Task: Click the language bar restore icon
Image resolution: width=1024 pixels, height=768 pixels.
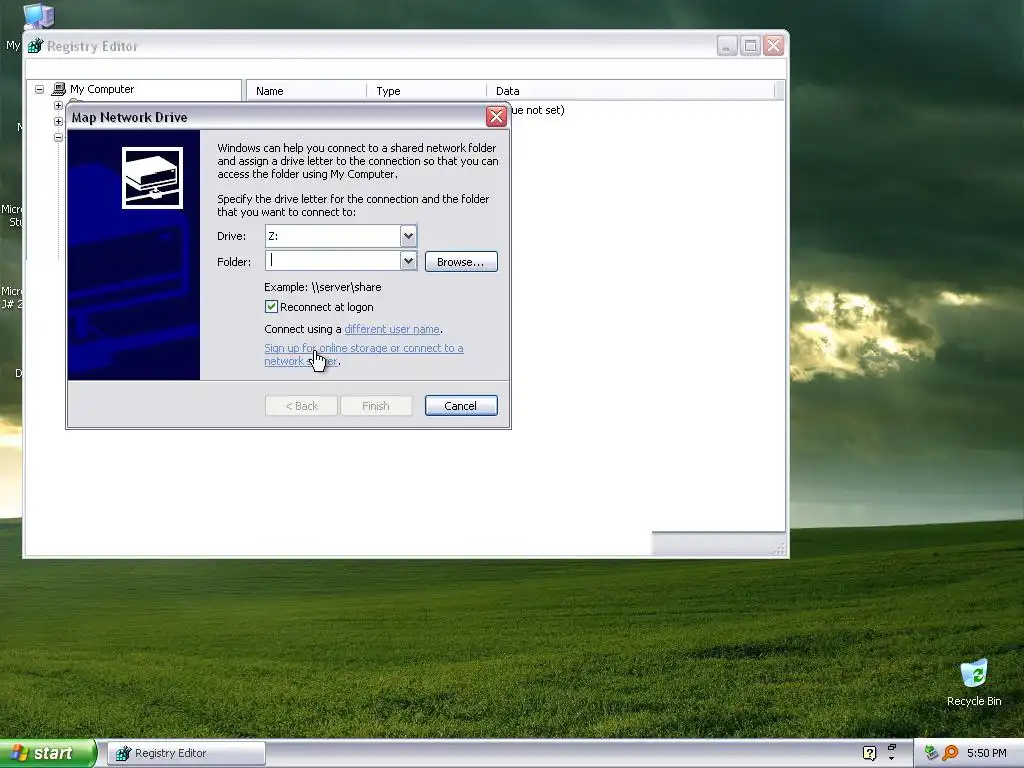Action: tap(892, 747)
